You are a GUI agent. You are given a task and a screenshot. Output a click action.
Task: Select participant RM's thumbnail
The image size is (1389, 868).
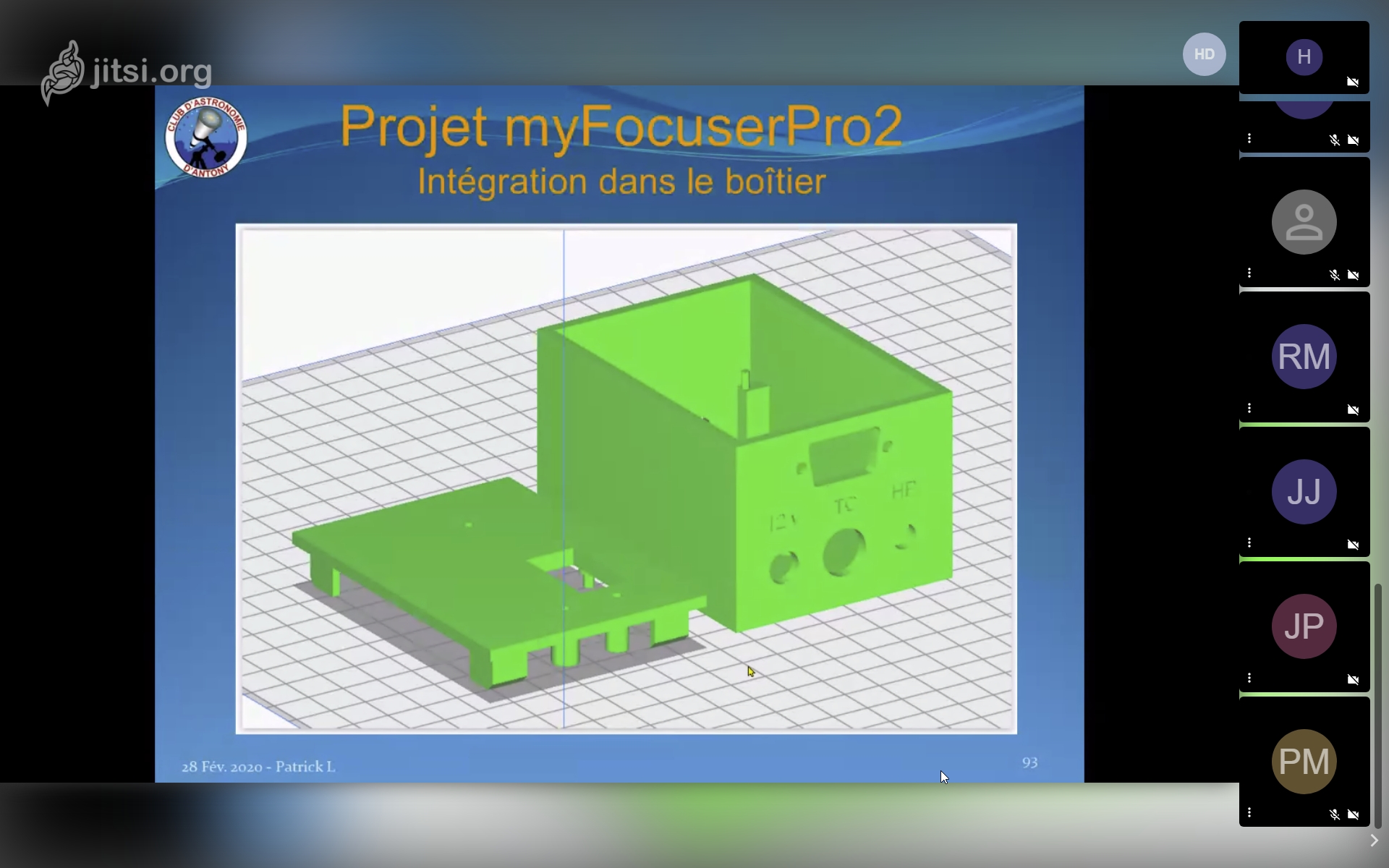tap(1304, 357)
